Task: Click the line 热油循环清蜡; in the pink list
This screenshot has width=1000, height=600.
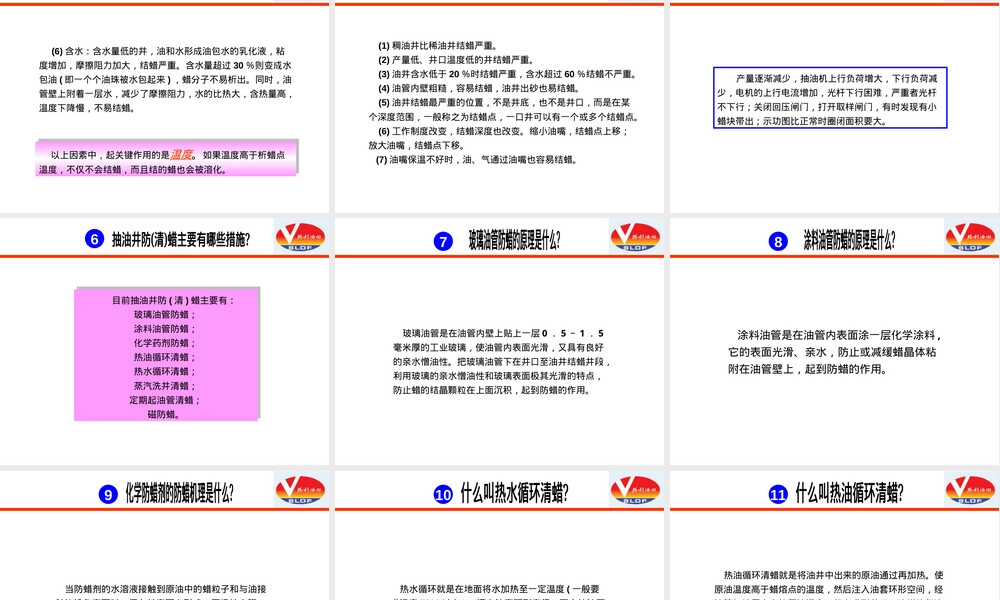Action: pos(165,357)
